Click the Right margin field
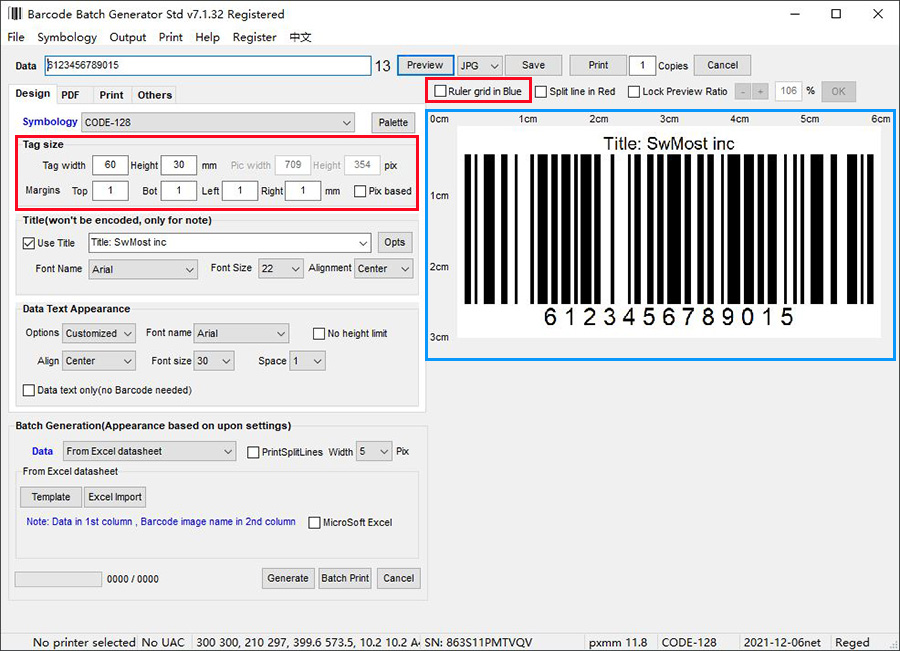The height and width of the screenshot is (651, 900). click(303, 191)
